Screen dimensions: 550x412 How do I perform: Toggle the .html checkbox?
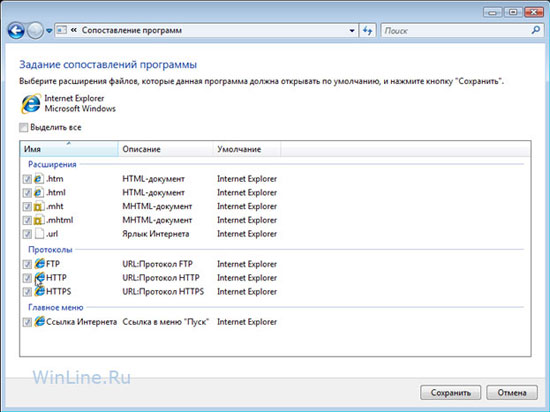tap(27, 193)
